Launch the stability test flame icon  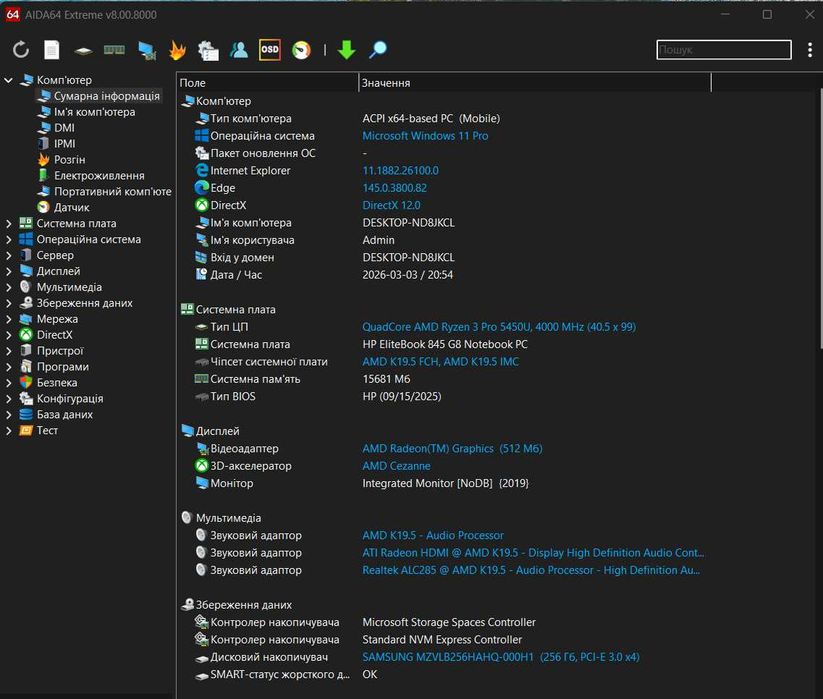pos(177,50)
